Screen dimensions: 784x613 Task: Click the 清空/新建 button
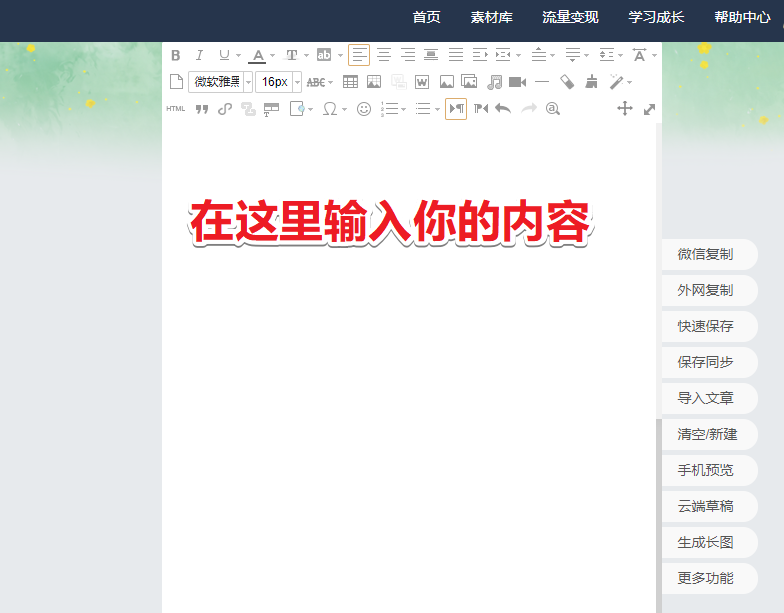(x=710, y=434)
